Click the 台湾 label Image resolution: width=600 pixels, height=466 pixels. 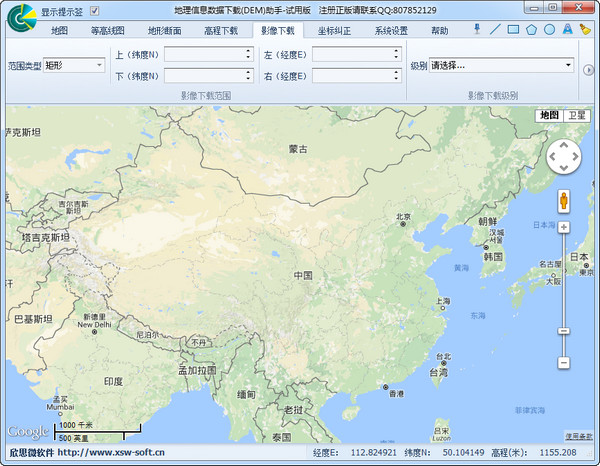(439, 372)
